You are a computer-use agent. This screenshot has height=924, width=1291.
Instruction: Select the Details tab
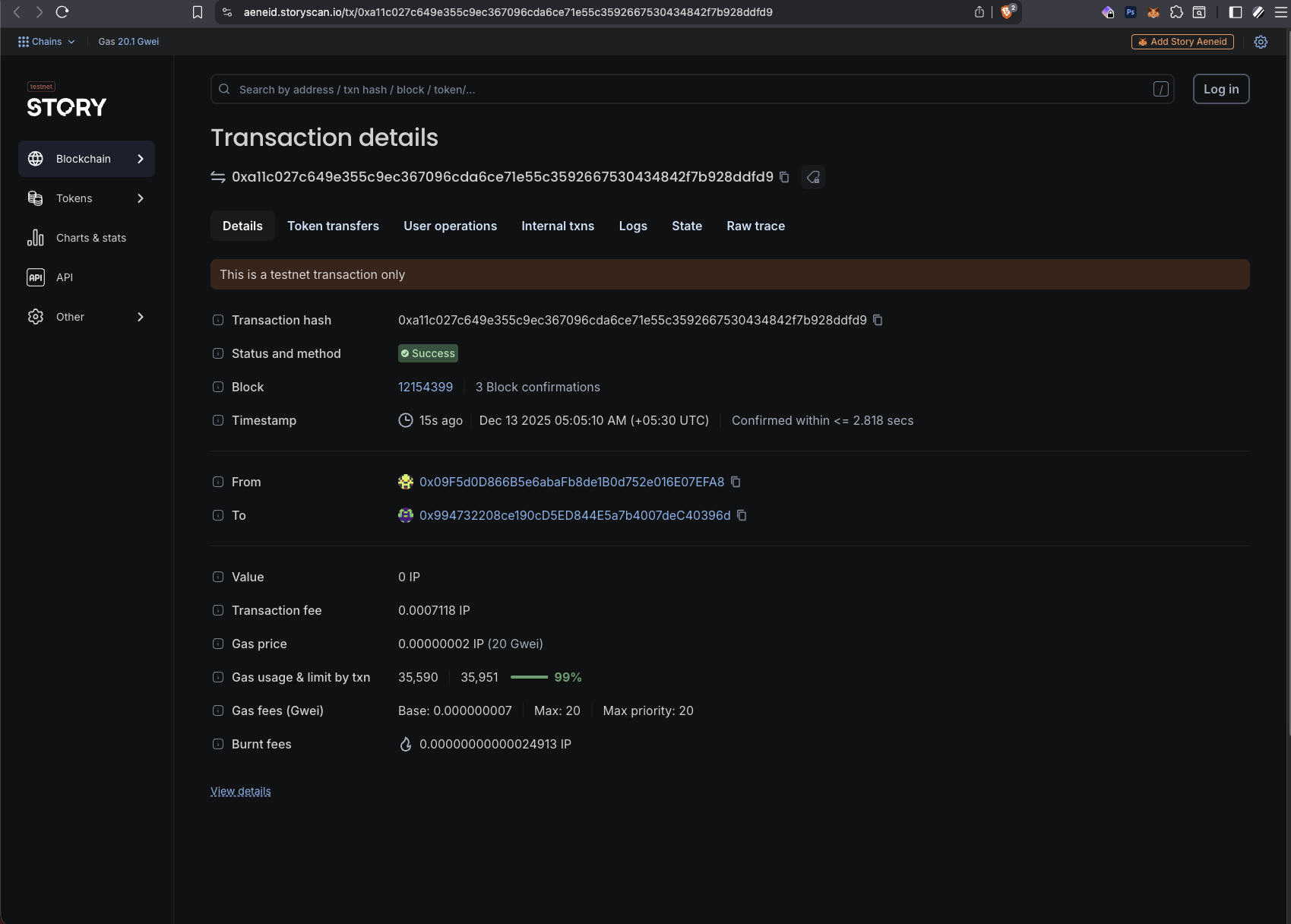[x=242, y=226]
